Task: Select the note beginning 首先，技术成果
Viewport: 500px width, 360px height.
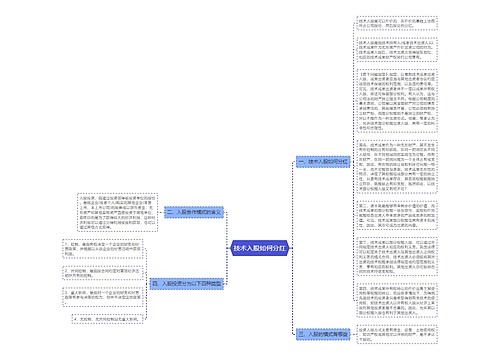Action: [397, 166]
